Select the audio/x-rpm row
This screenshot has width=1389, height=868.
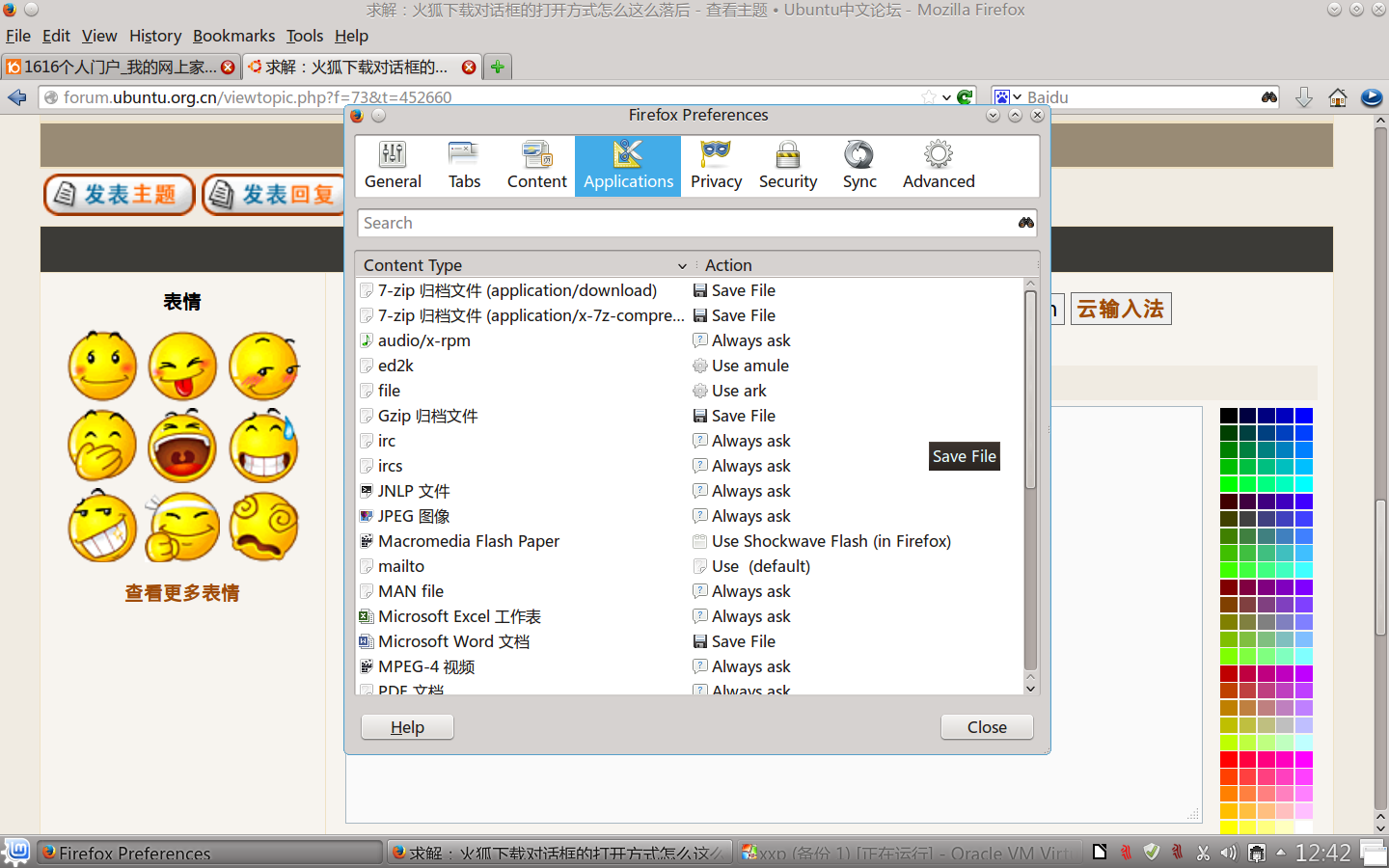689,340
